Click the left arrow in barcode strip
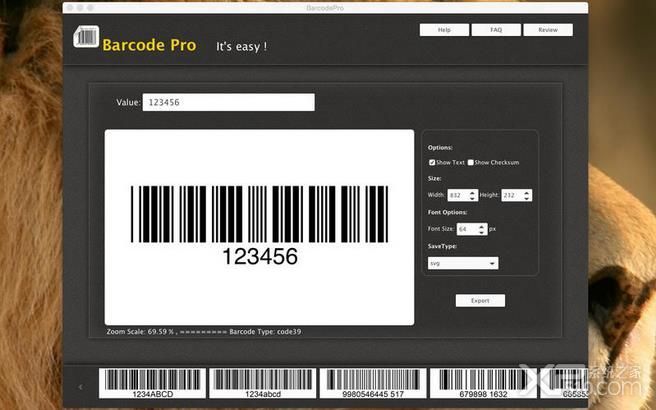 coord(80,387)
